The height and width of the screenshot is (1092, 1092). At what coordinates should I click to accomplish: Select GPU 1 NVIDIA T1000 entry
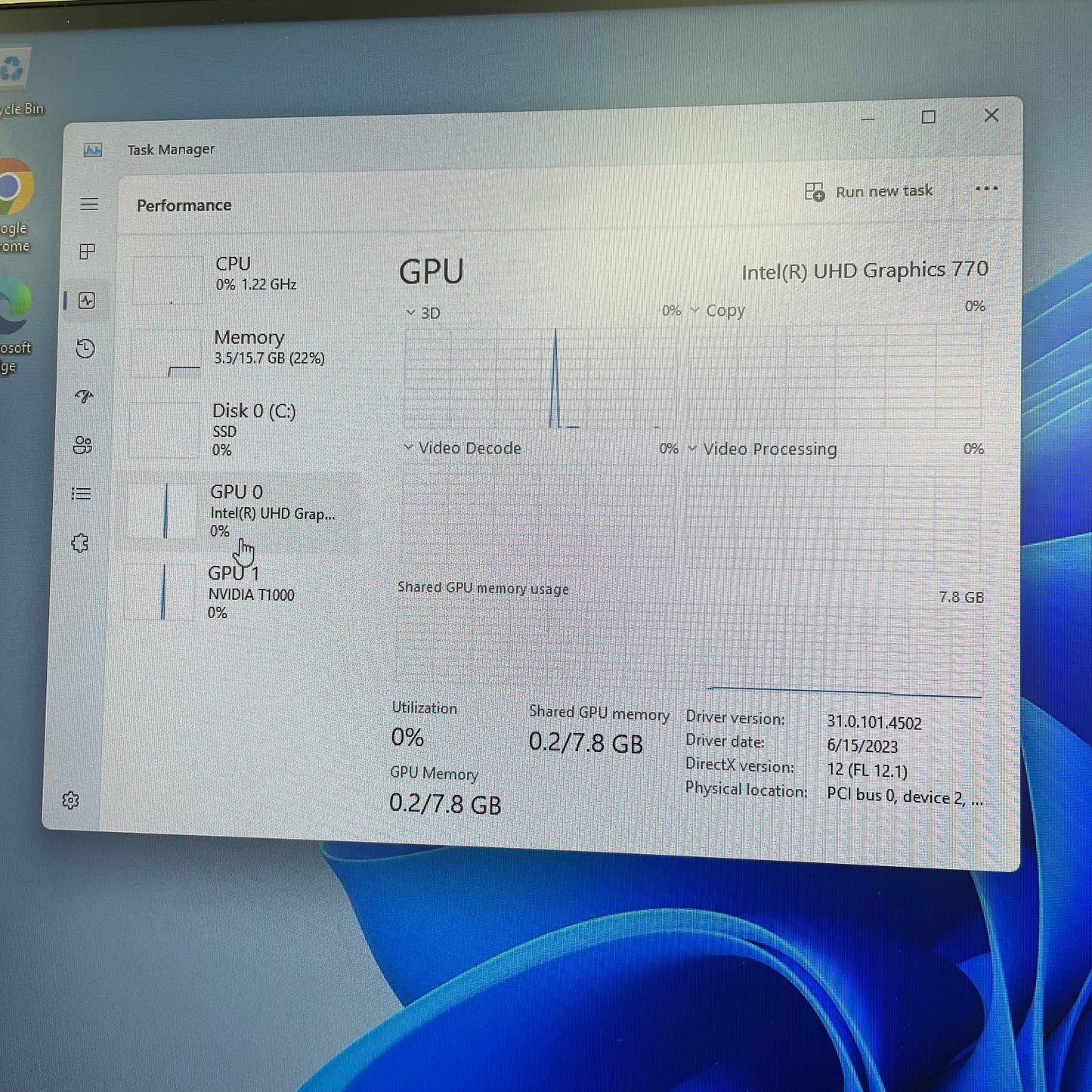[x=236, y=593]
